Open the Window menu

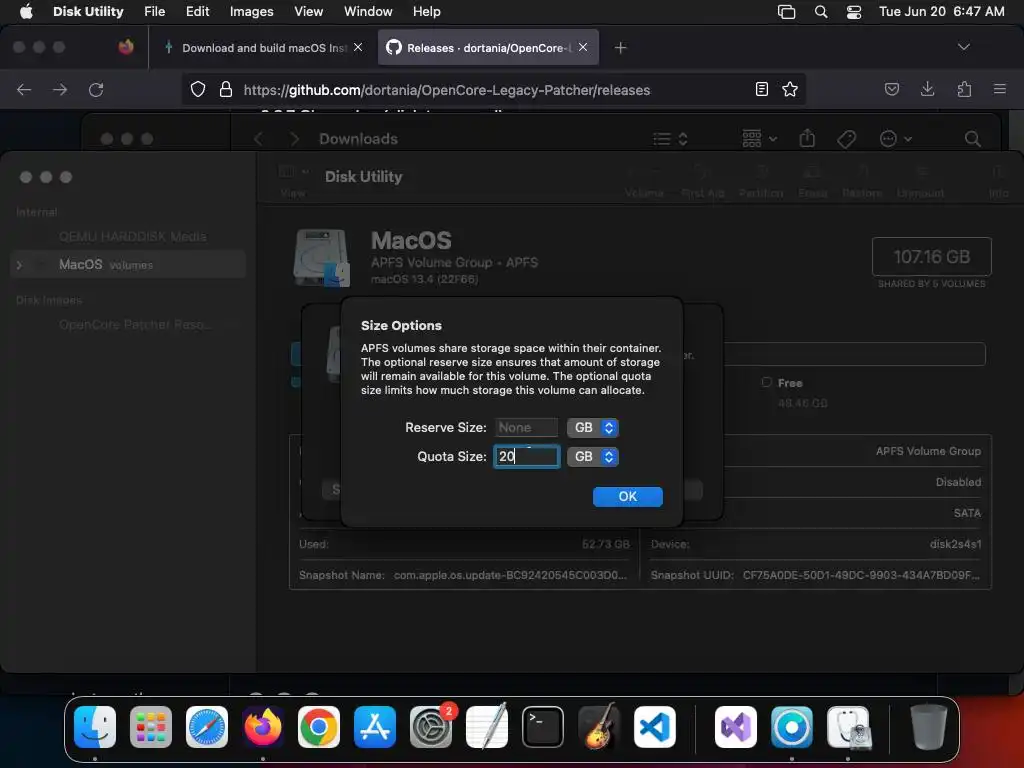click(368, 12)
